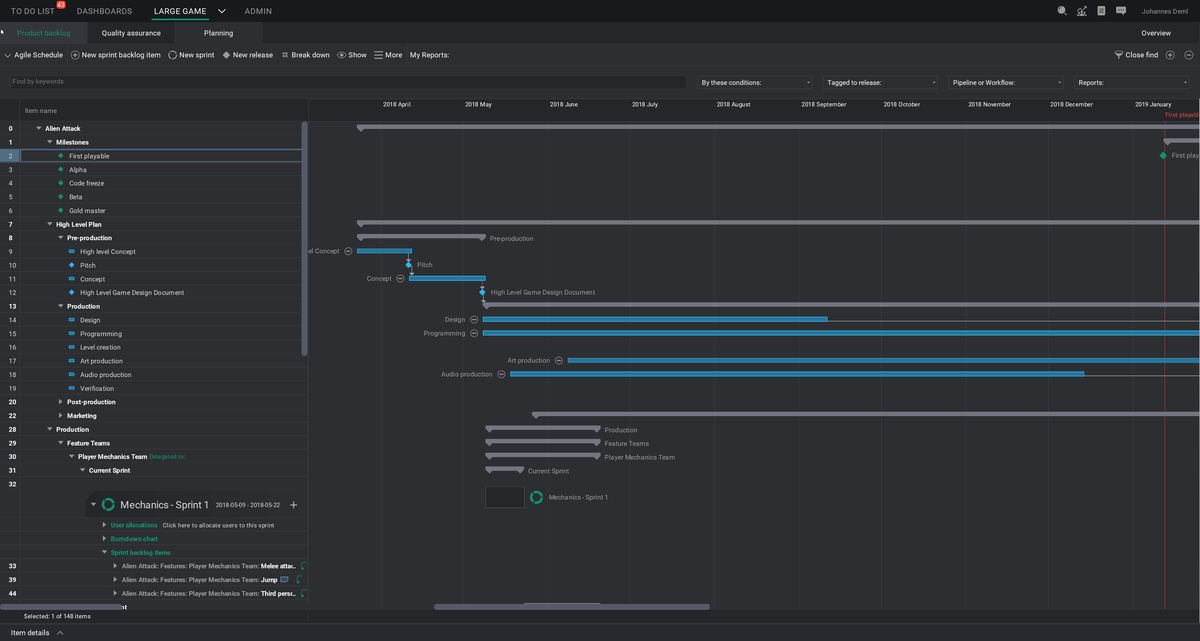Click the New sprint backlog item button
This screenshot has width=1200, height=641.
[115, 55]
